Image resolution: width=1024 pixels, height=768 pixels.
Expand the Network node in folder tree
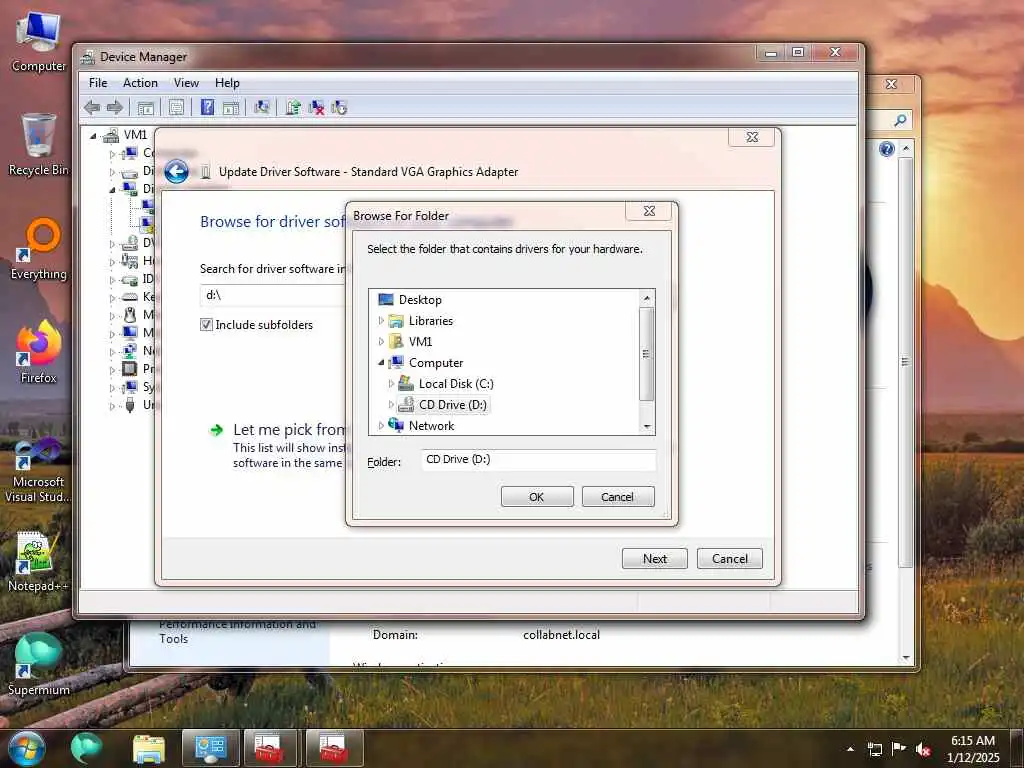tap(381, 425)
